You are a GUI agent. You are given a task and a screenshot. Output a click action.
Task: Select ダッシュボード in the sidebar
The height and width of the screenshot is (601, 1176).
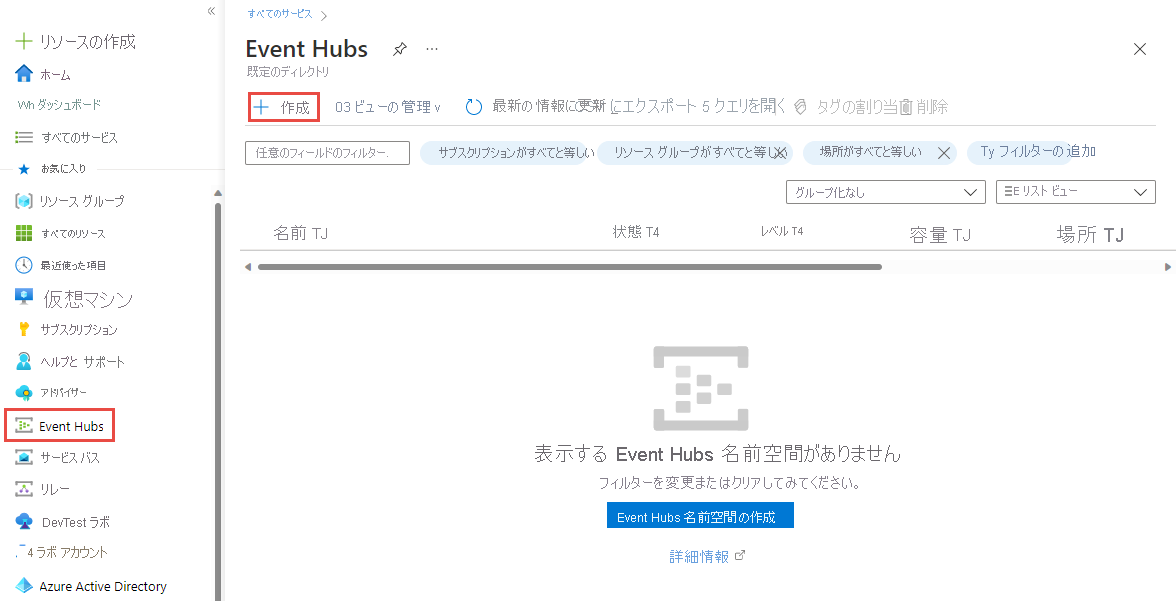point(69,105)
